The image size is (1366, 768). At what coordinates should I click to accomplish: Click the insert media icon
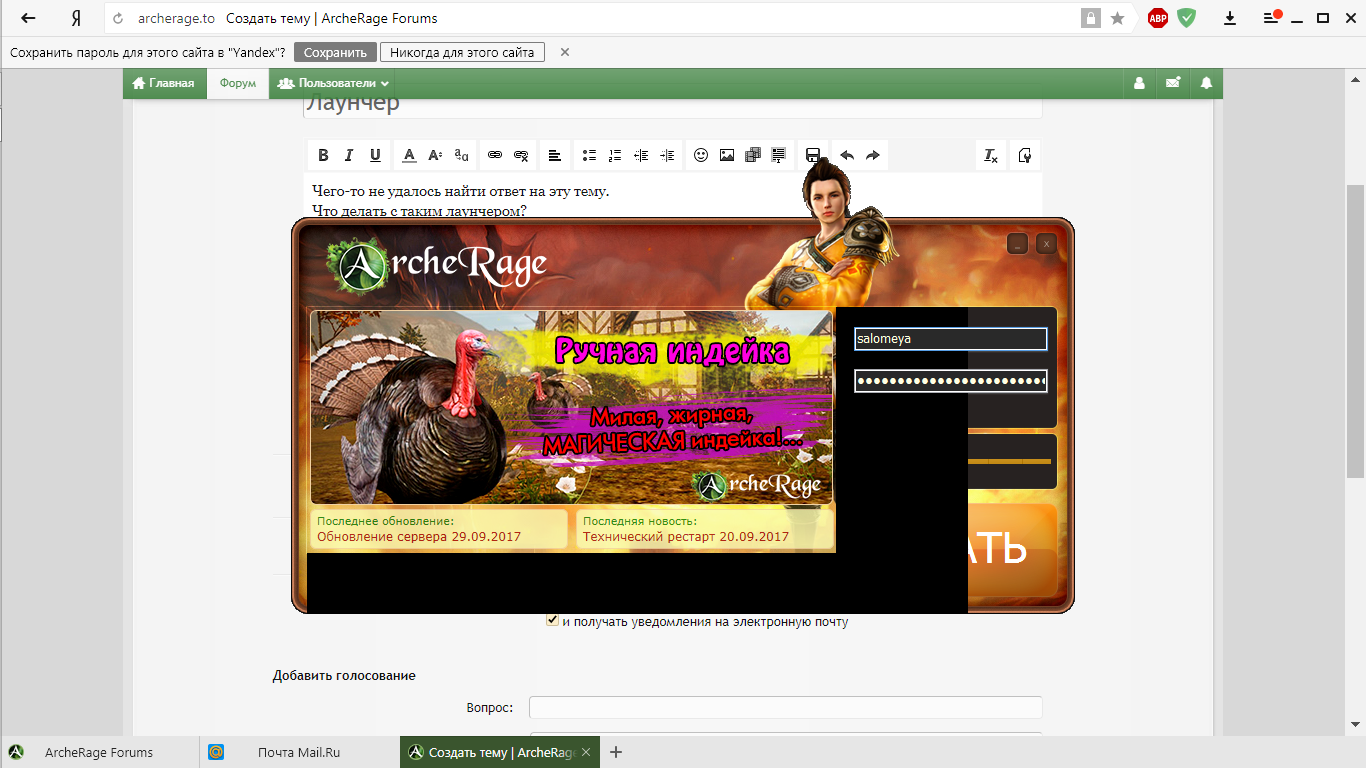(x=753, y=155)
